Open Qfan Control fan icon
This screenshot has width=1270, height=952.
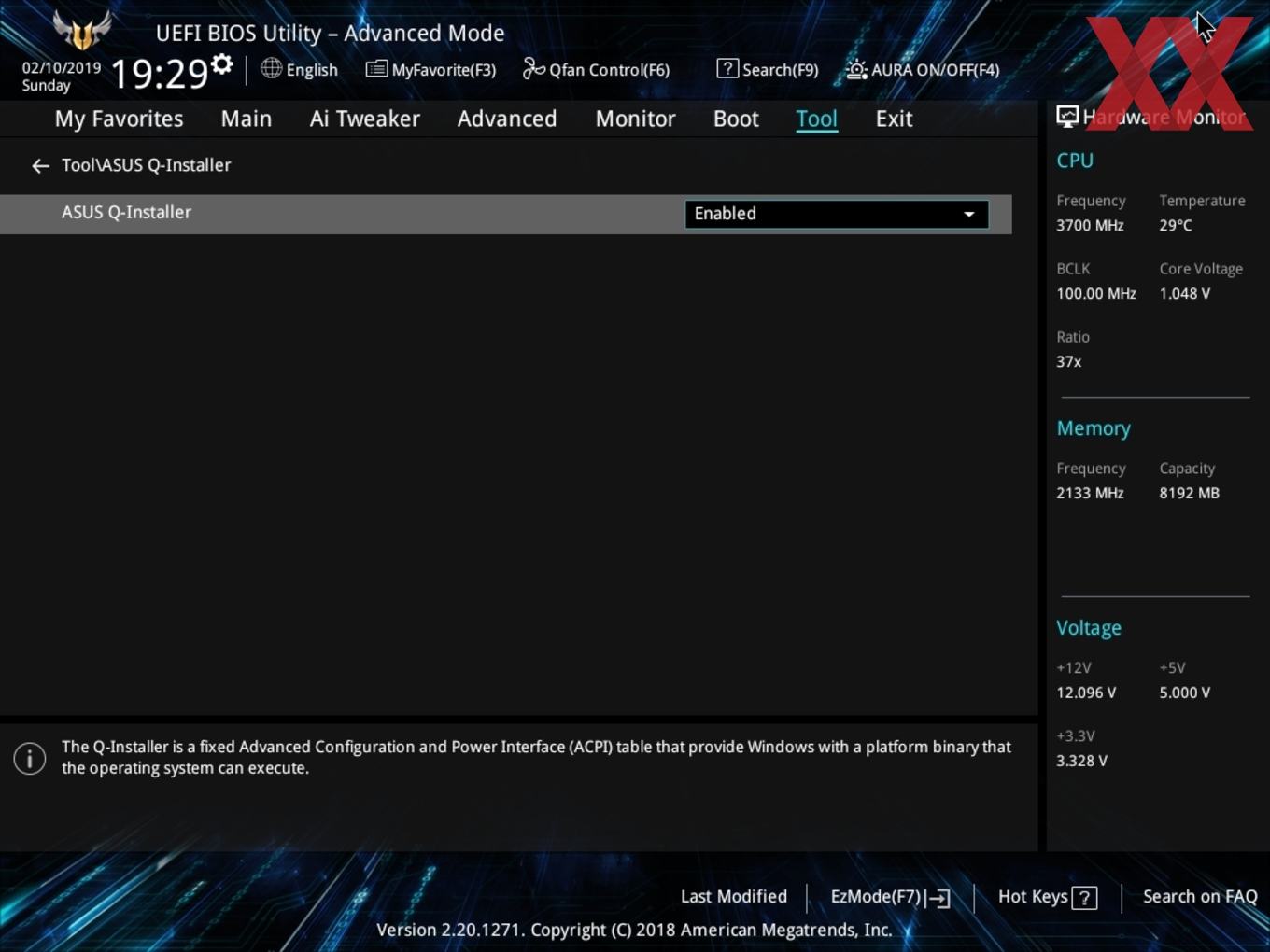coord(533,68)
